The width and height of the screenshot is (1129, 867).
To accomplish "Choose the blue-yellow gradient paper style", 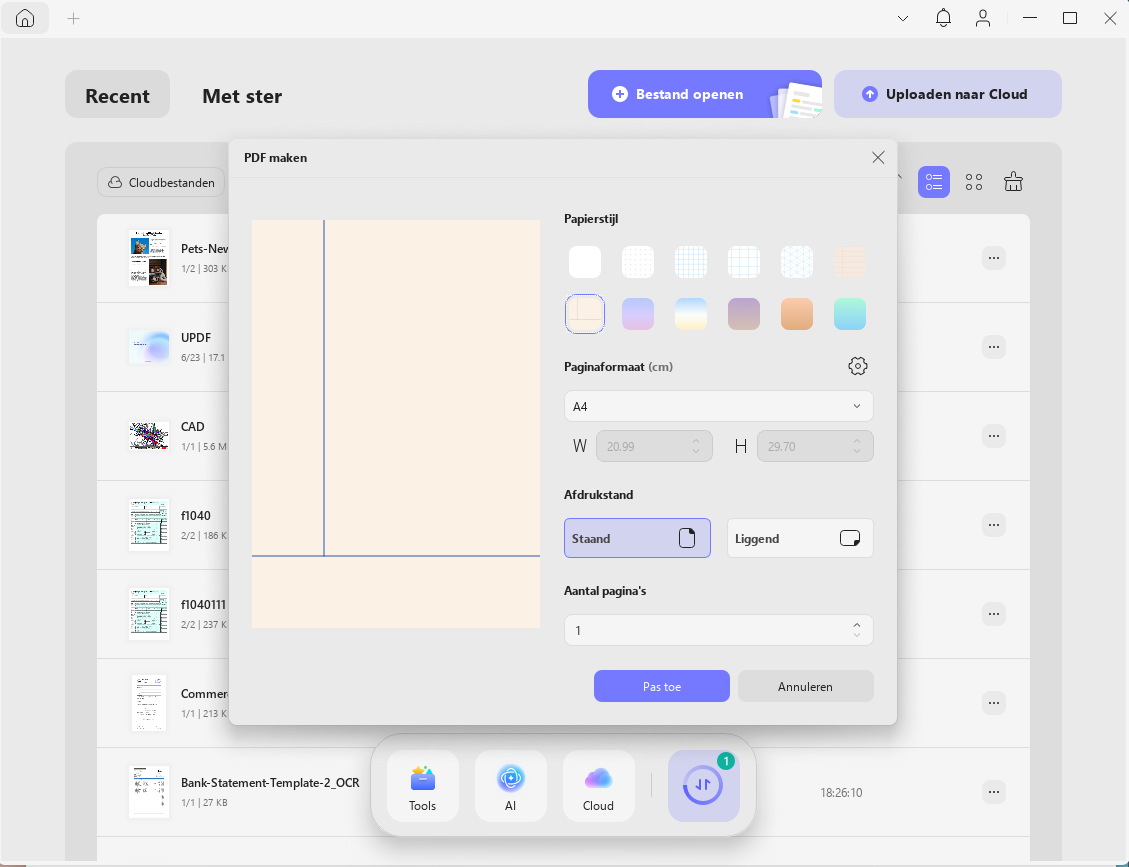I will [691, 314].
